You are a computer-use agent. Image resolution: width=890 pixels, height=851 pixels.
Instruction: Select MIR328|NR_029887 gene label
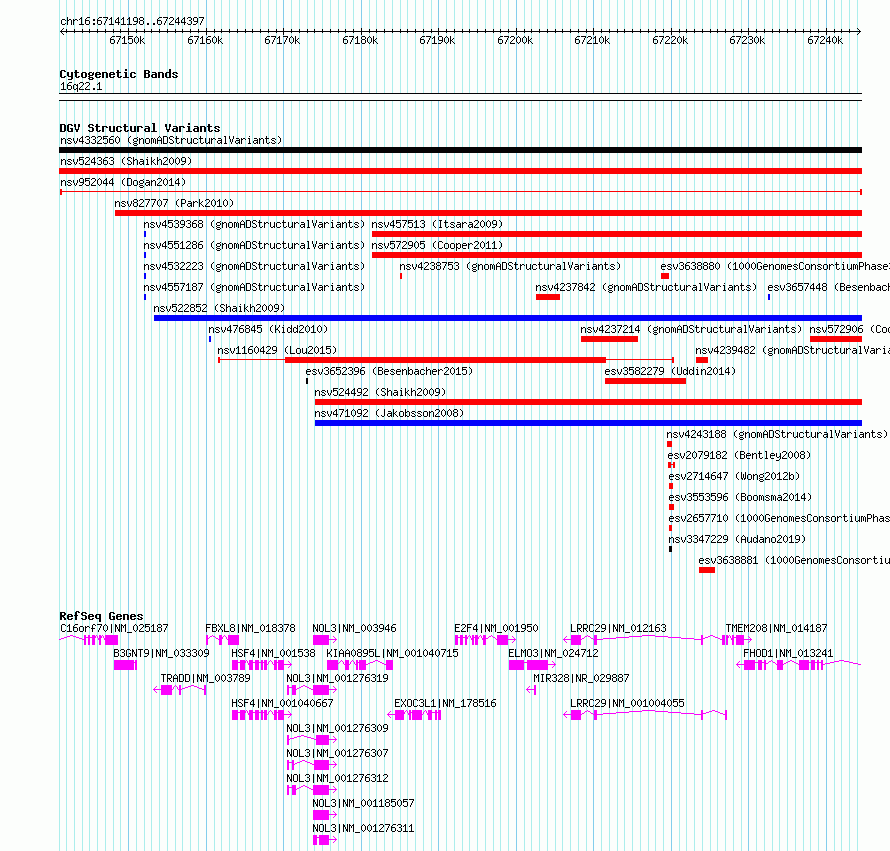coord(581,678)
